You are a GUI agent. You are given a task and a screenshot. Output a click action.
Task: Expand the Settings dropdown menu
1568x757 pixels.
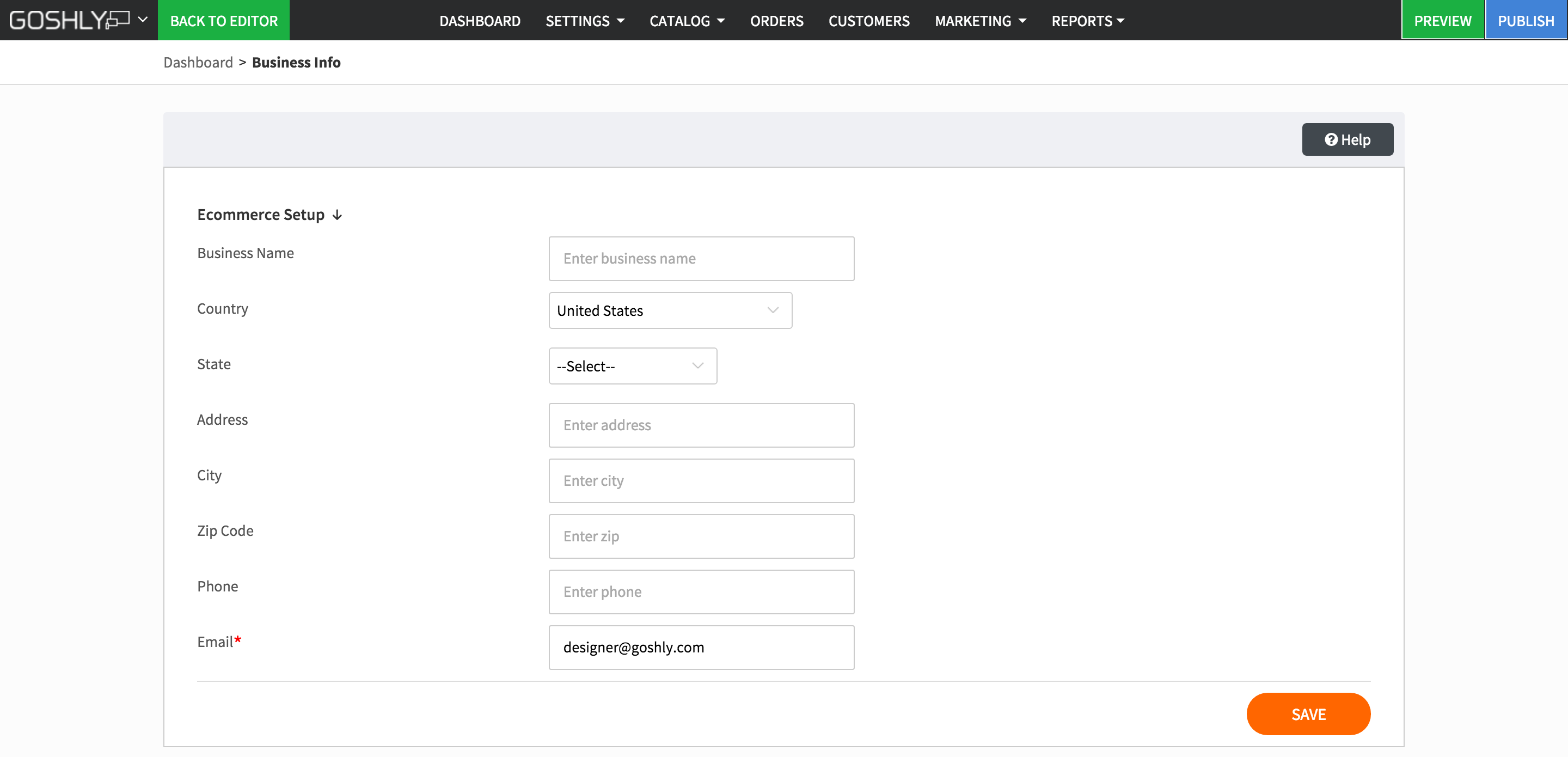(x=584, y=21)
